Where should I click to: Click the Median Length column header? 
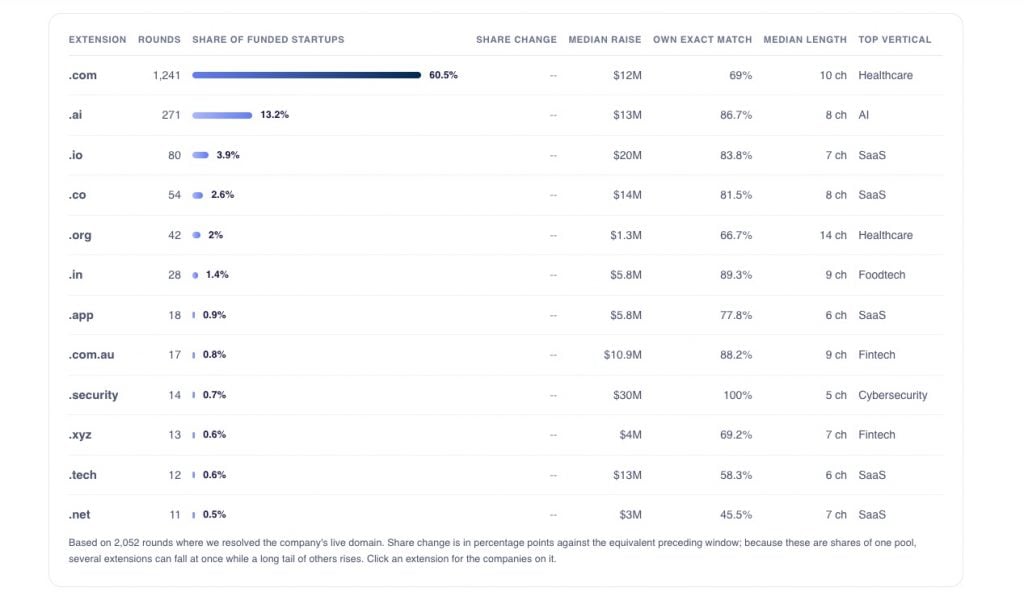(x=805, y=39)
